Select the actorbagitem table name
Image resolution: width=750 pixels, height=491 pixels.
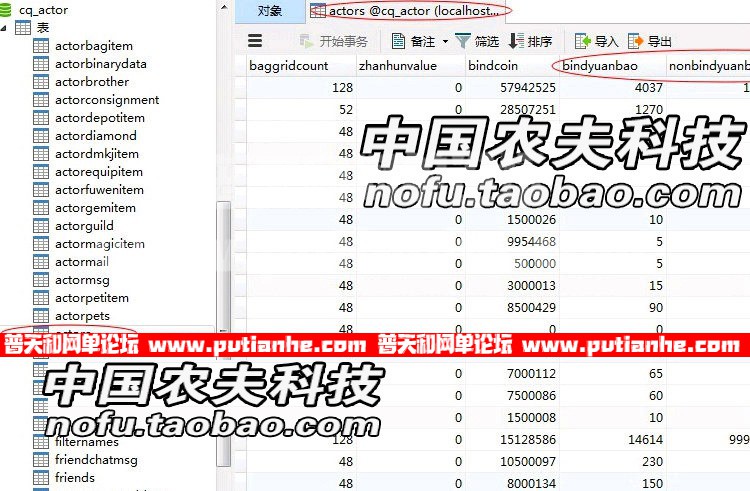coord(94,46)
